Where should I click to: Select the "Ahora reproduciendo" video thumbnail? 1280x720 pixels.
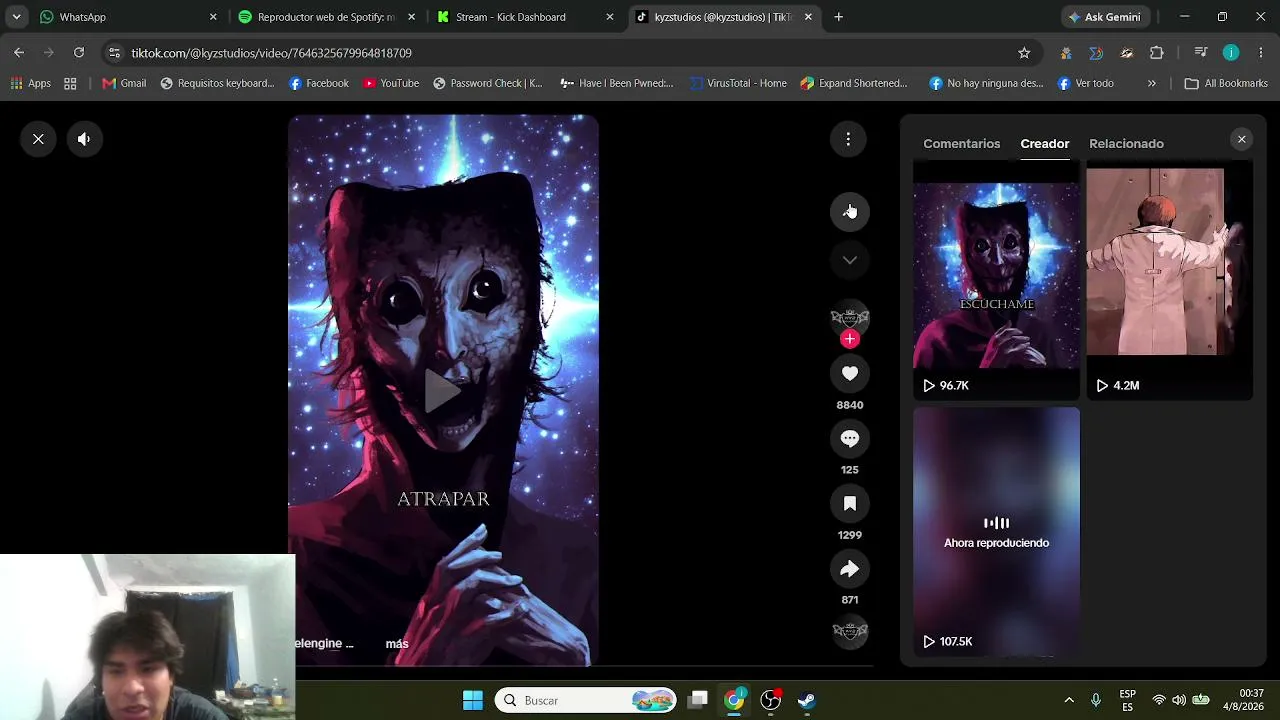(996, 531)
